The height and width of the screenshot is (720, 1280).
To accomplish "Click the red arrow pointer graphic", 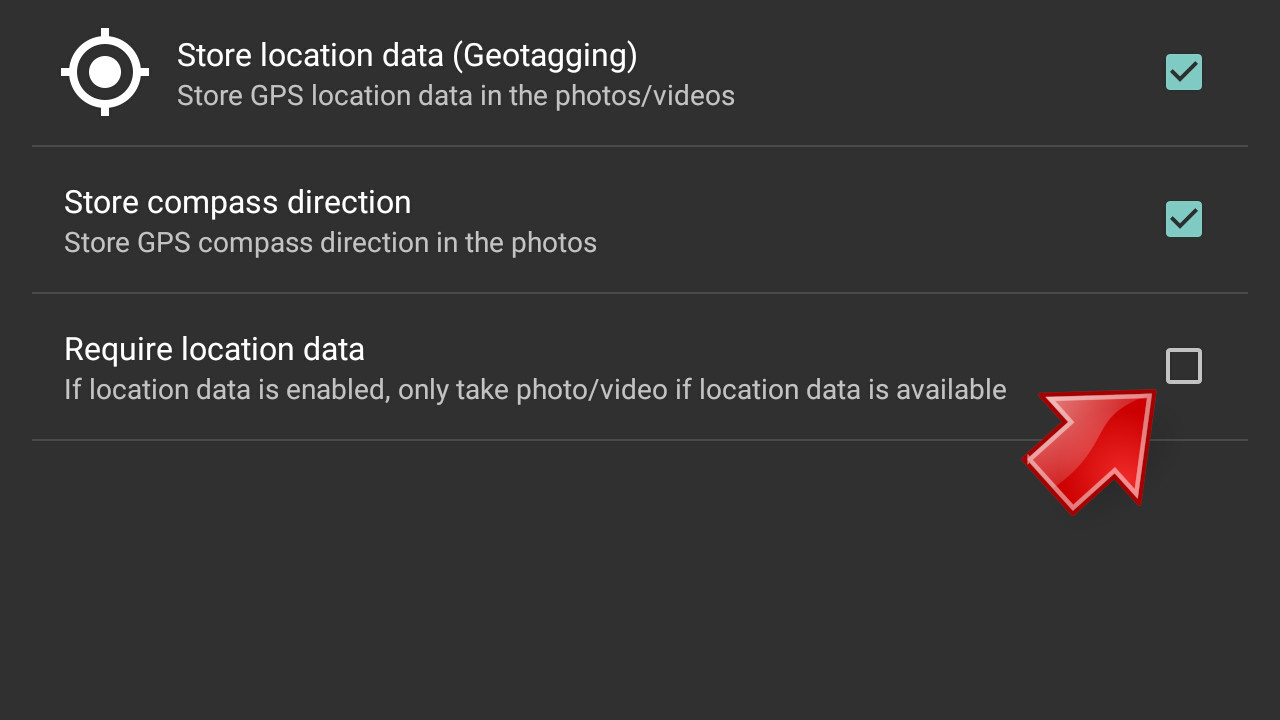I will pyautogui.click(x=1092, y=449).
